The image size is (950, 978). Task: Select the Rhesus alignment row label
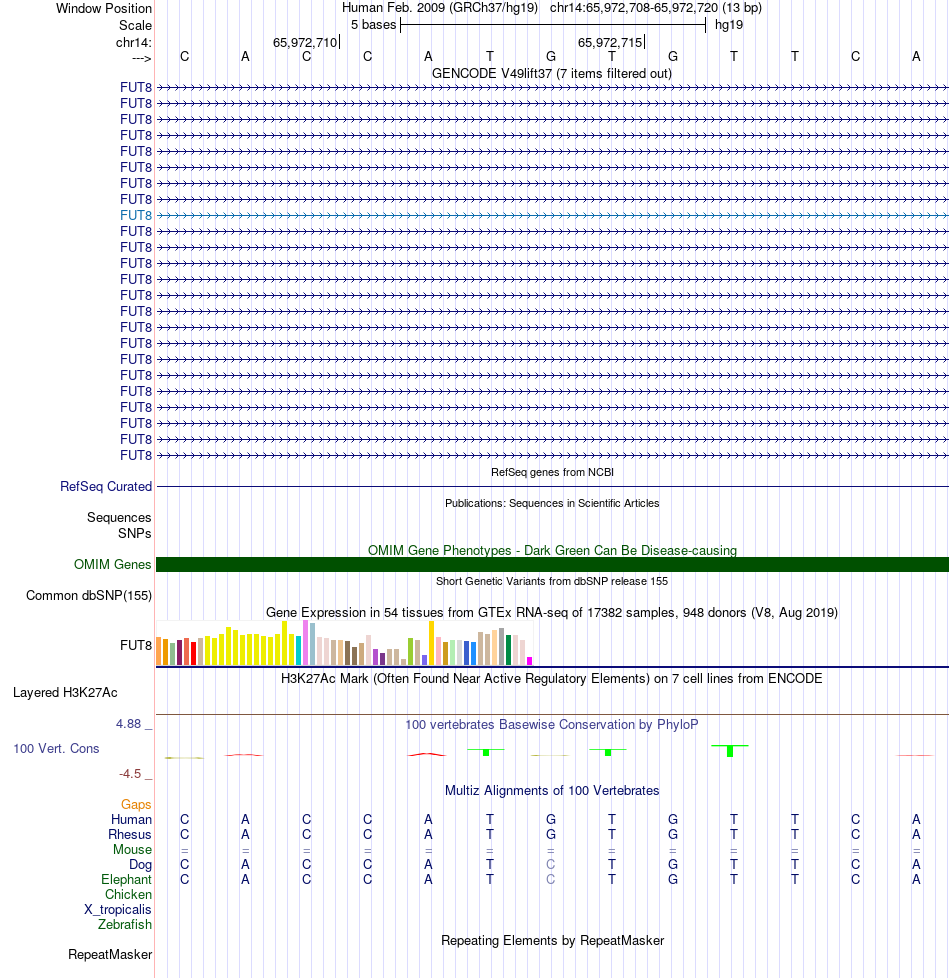pyautogui.click(x=130, y=835)
